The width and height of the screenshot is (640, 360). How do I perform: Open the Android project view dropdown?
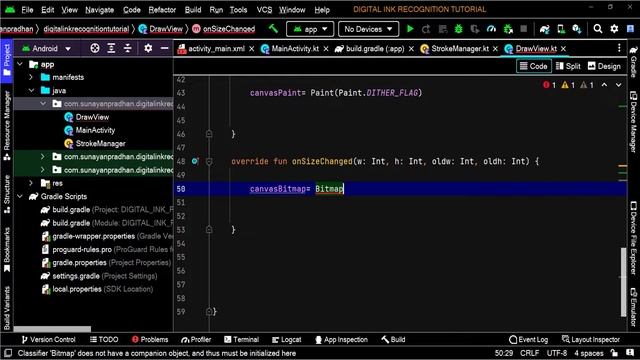46,49
